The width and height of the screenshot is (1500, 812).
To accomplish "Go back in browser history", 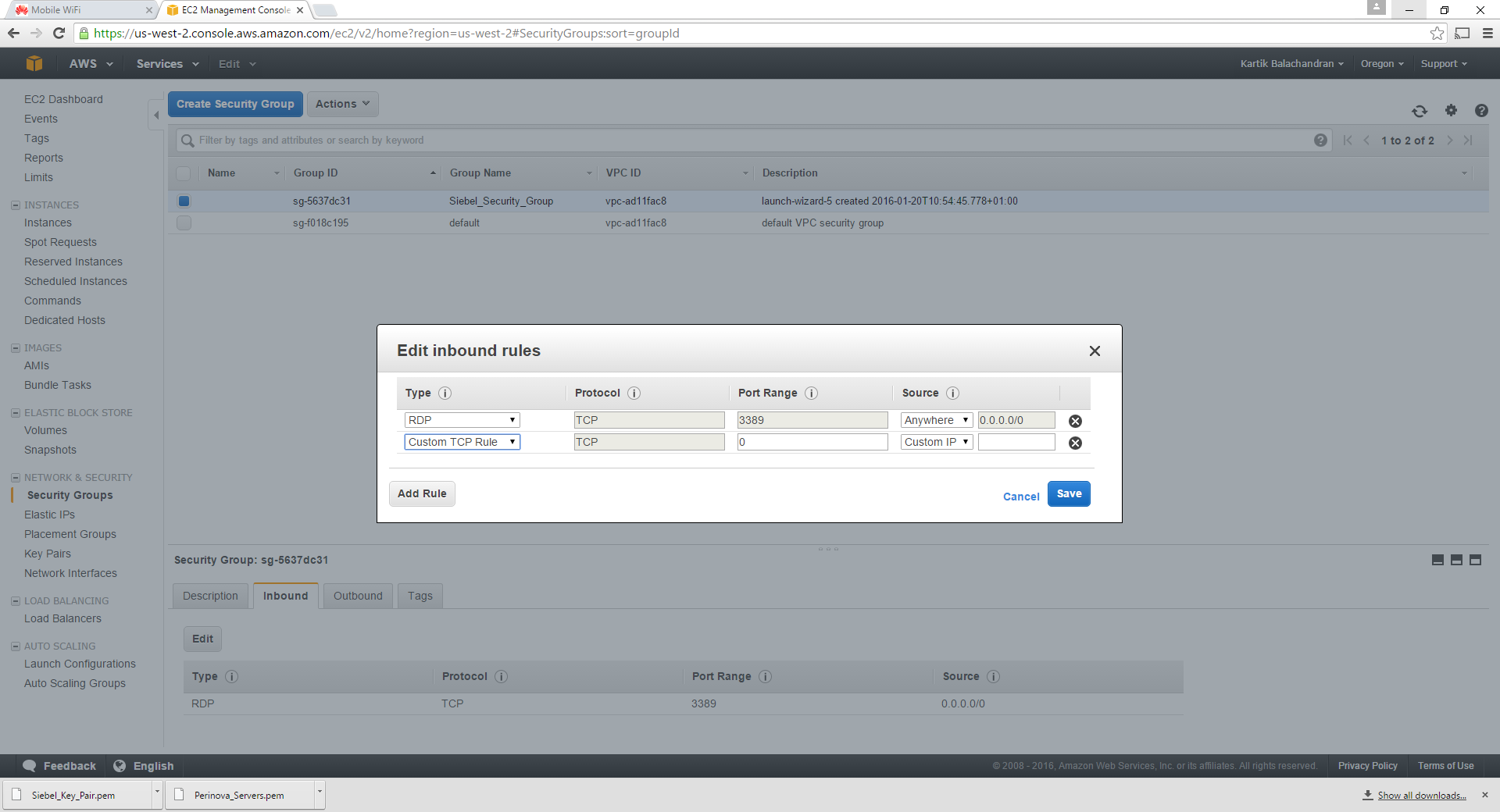I will coord(13,33).
